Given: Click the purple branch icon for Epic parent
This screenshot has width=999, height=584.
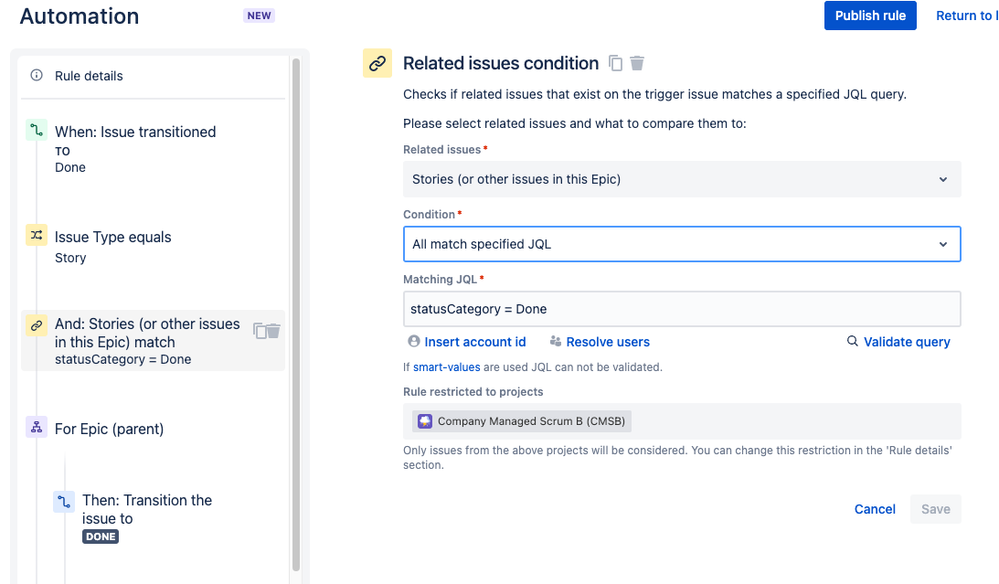Looking at the screenshot, I should 37,428.
